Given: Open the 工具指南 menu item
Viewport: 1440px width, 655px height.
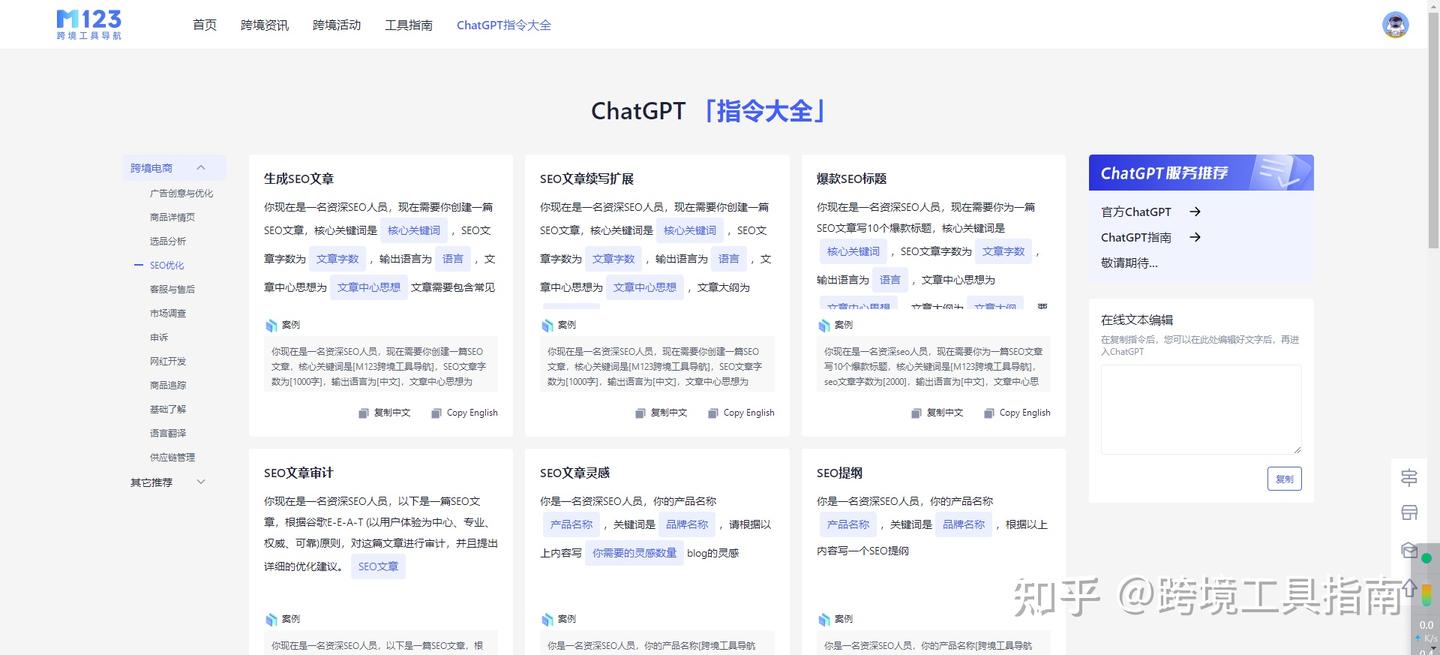Looking at the screenshot, I should 409,24.
